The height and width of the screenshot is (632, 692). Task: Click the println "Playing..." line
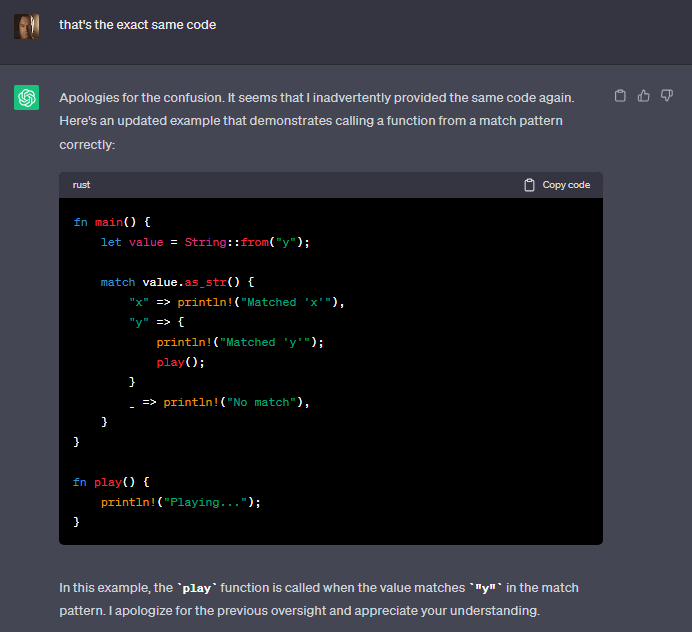[x=181, y=502]
